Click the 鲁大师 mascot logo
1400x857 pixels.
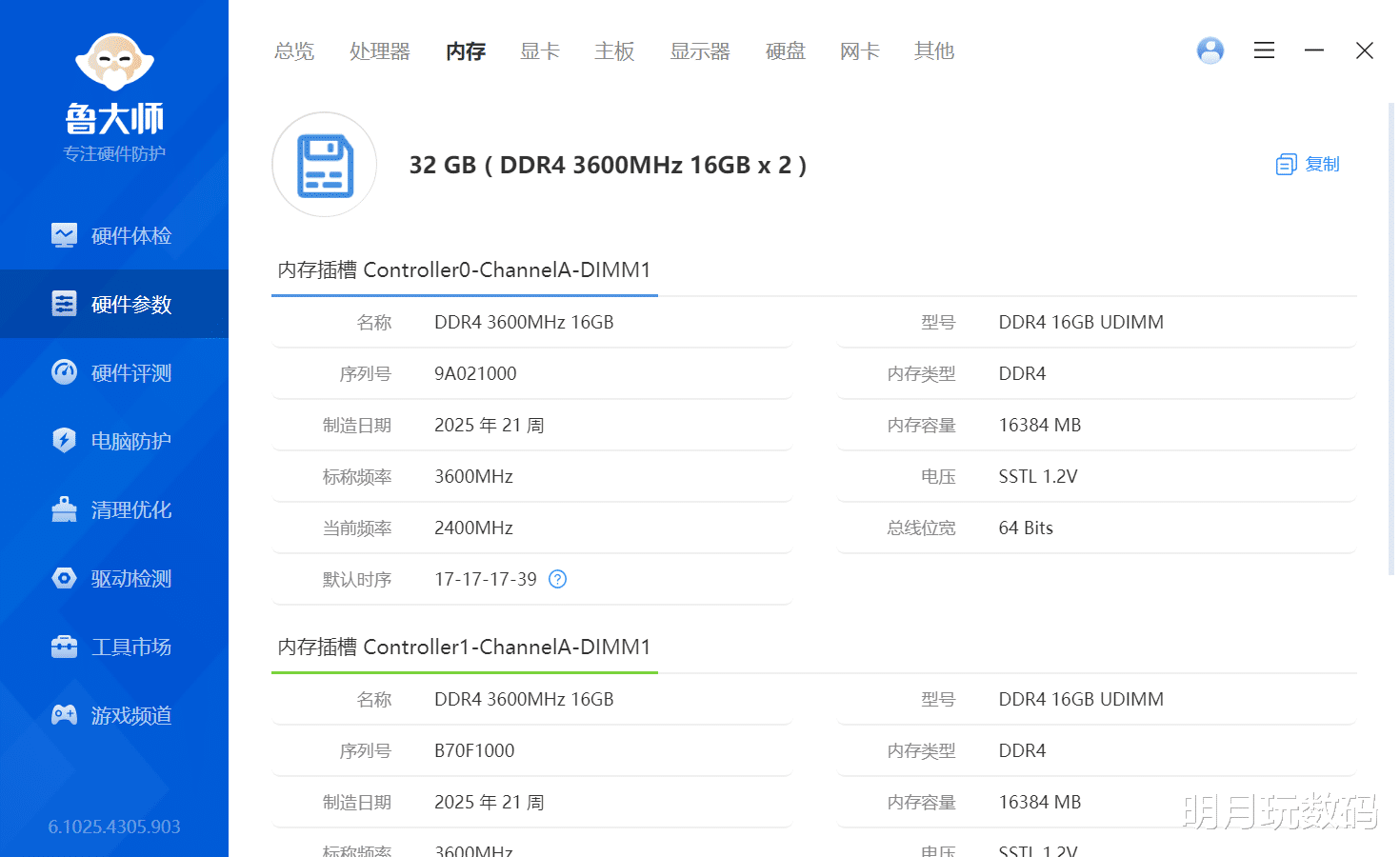click(x=114, y=63)
